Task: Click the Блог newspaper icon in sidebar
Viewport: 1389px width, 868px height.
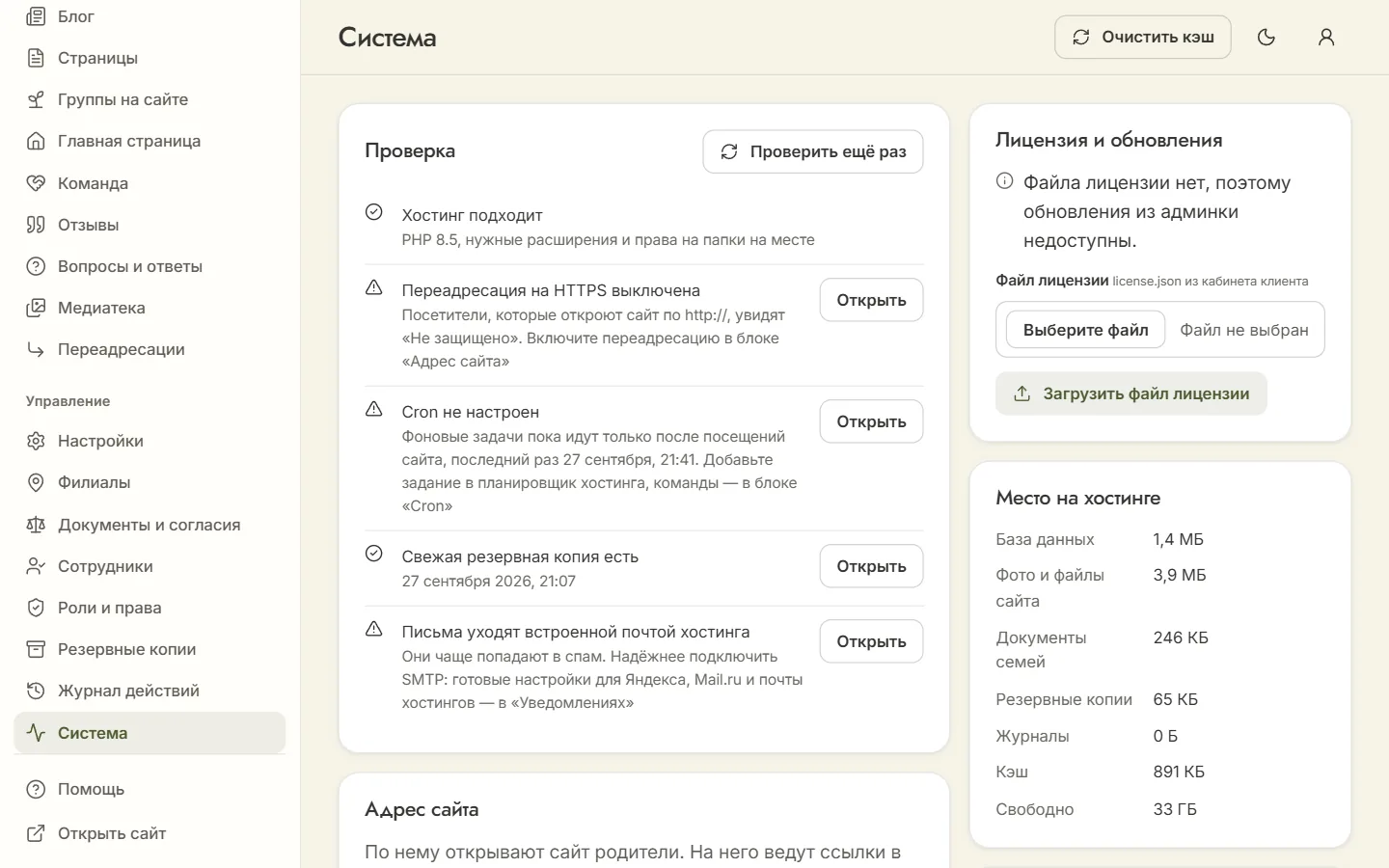Action: 36,16
